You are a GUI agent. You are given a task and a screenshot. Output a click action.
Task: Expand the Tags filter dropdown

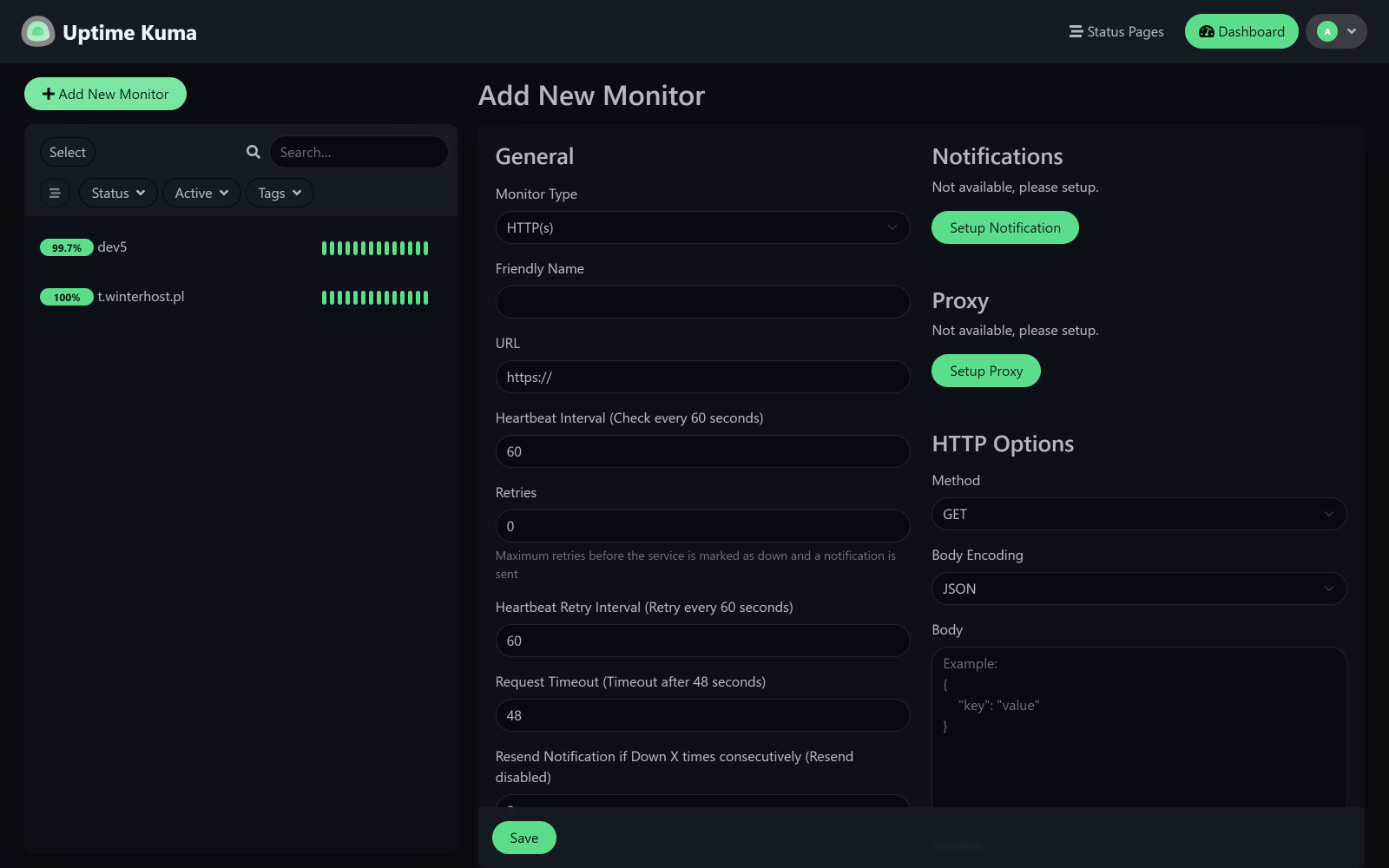[280, 193]
